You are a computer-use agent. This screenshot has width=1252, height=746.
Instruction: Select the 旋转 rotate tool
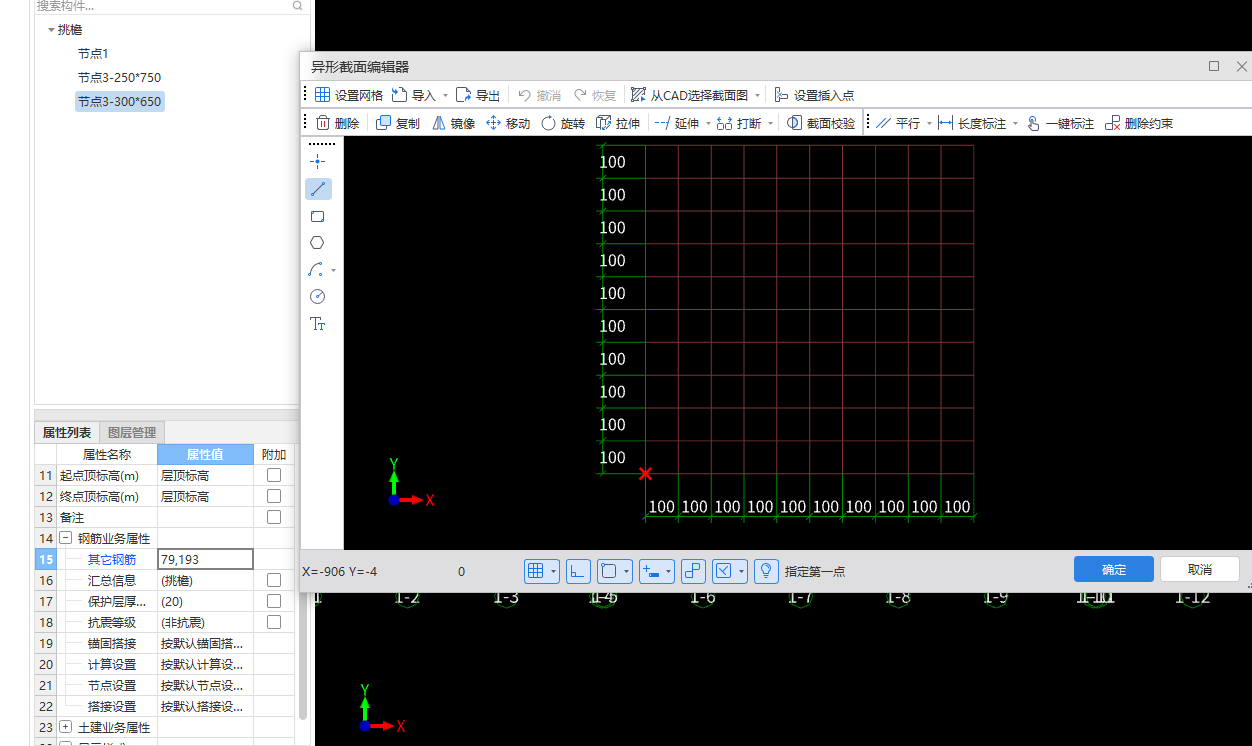(563, 123)
